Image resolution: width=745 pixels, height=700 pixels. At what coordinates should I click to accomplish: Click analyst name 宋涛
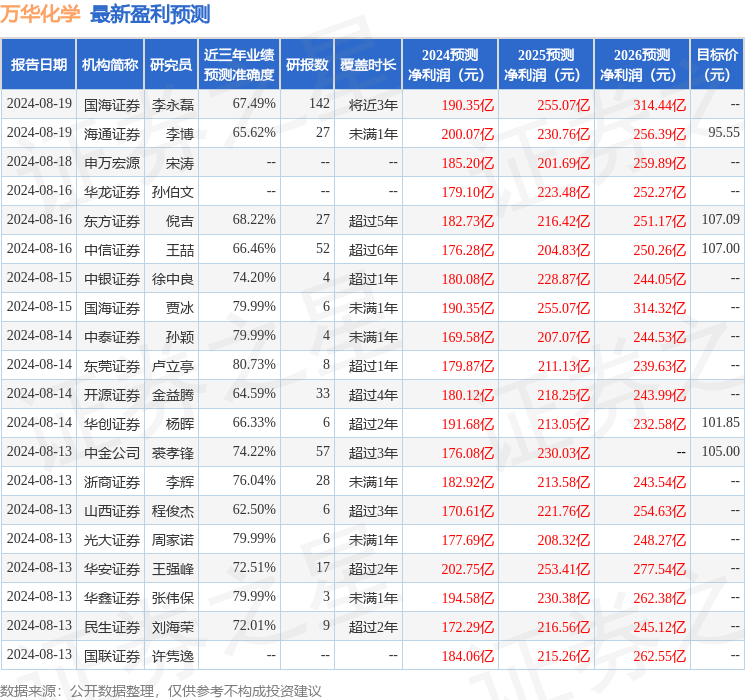tap(180, 163)
